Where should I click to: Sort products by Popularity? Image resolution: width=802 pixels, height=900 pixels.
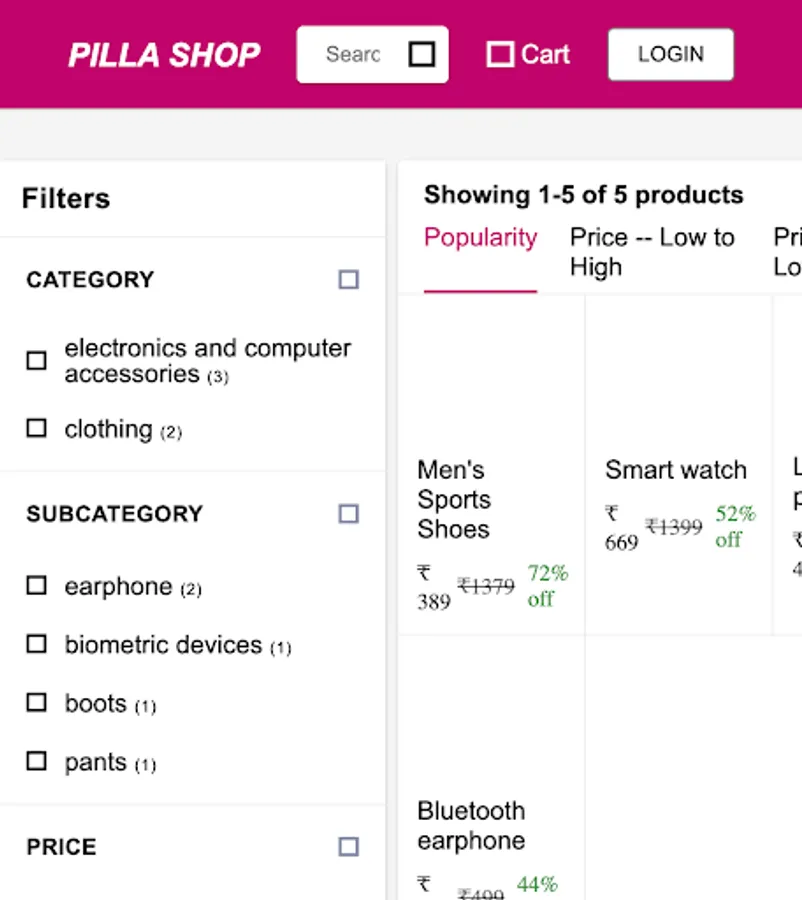tap(480, 238)
